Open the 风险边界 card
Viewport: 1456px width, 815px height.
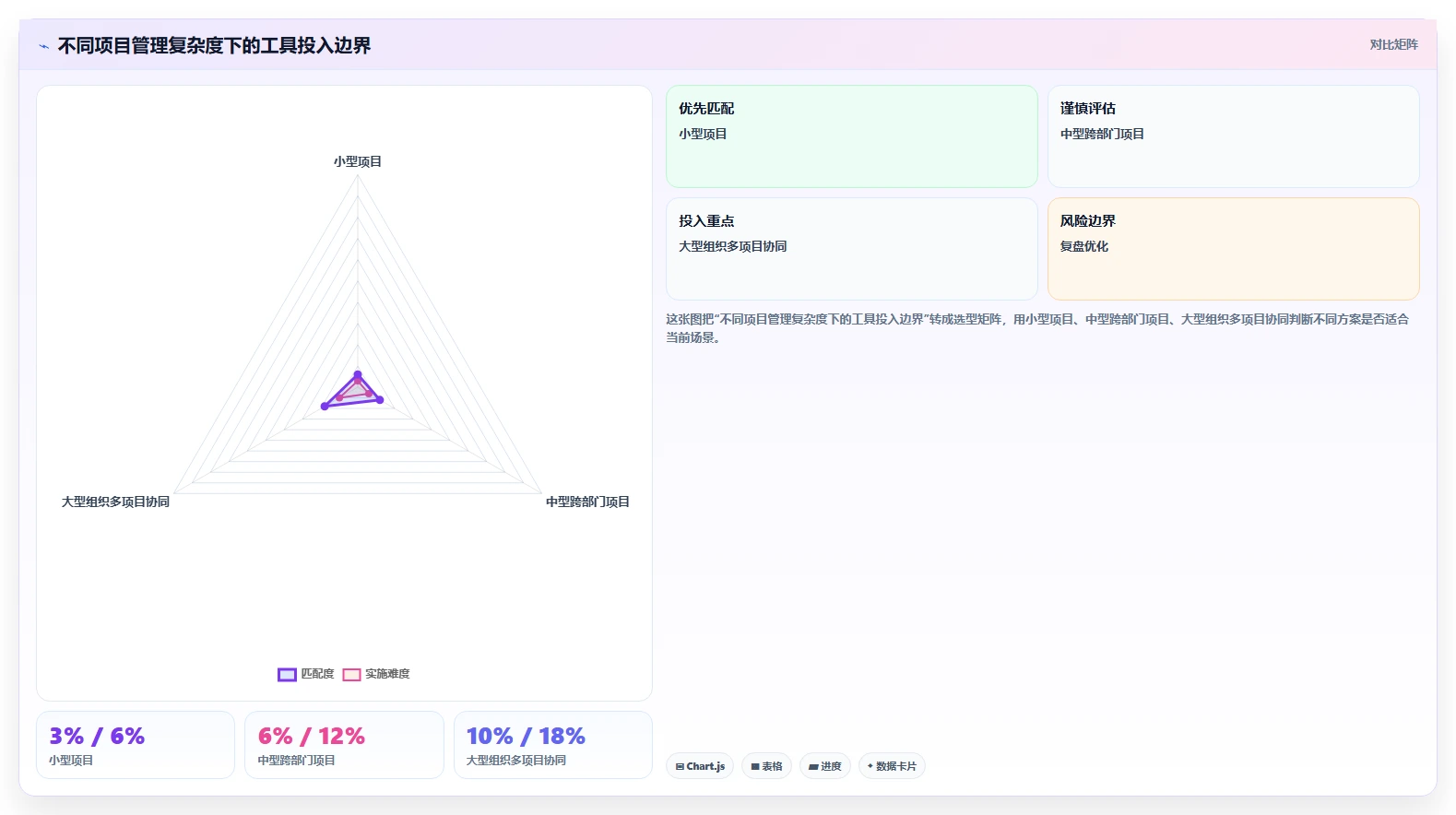point(1234,249)
